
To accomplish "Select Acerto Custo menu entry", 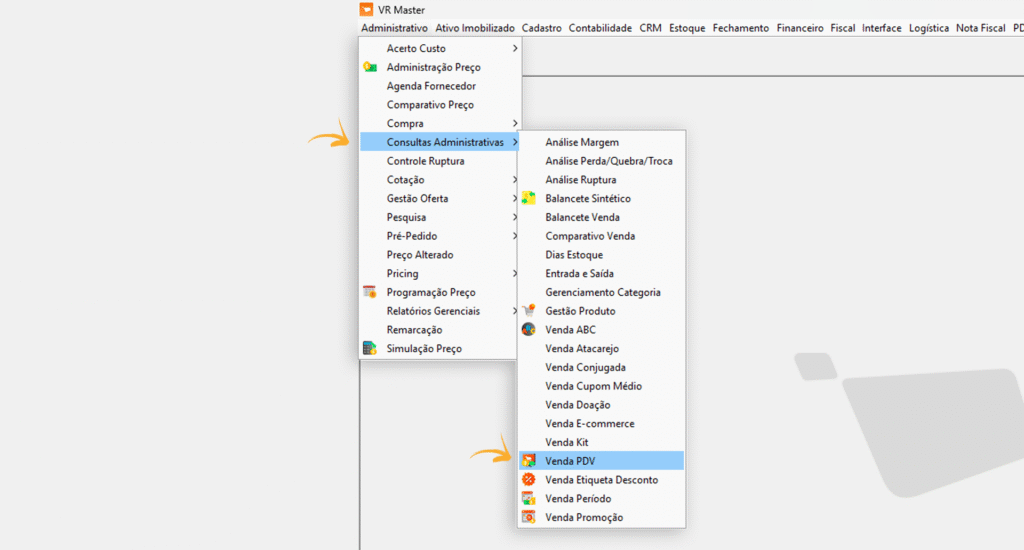I will [440, 48].
